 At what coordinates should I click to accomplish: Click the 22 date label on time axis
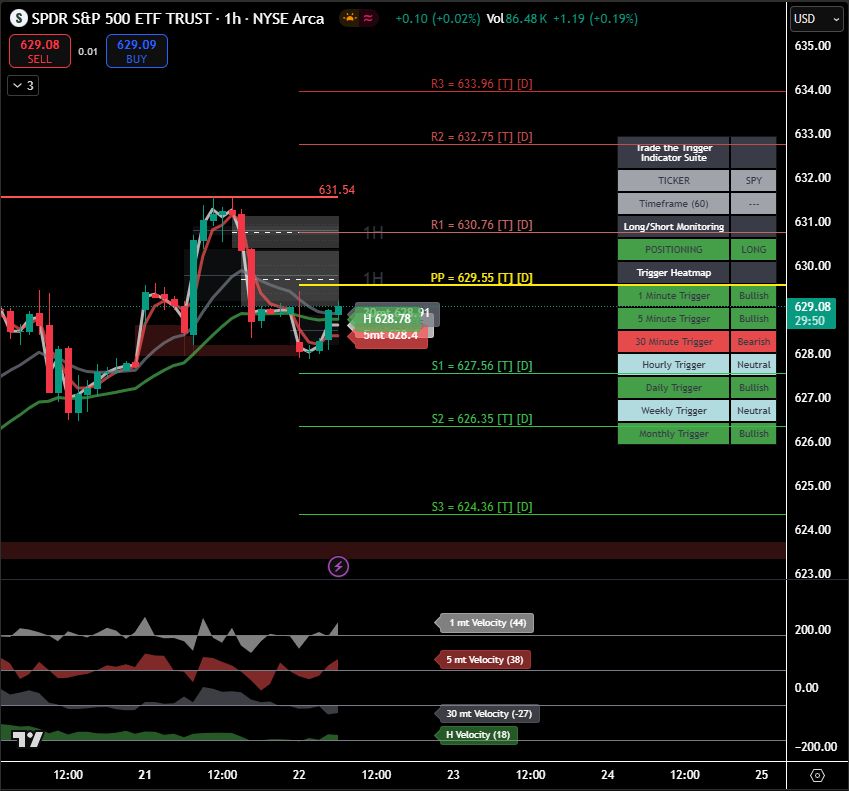point(299,775)
